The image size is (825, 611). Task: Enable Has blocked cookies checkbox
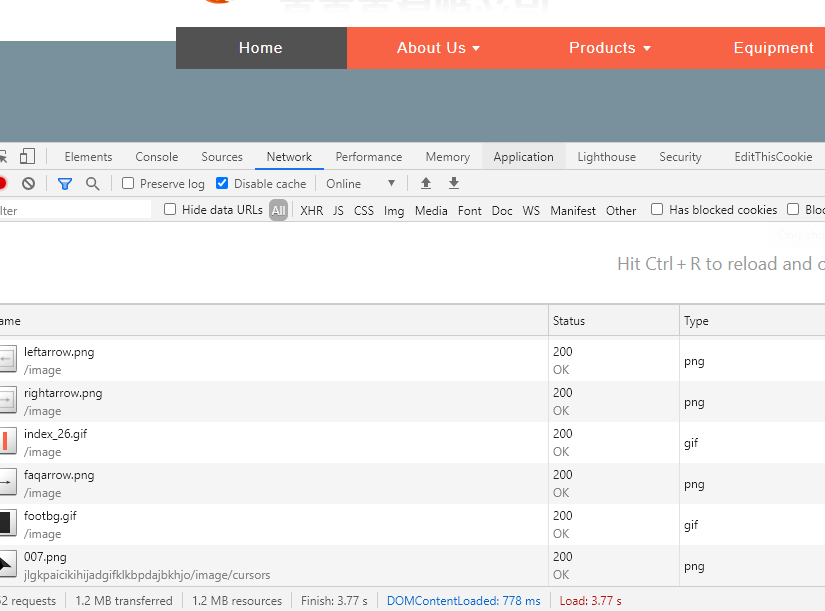tap(657, 210)
